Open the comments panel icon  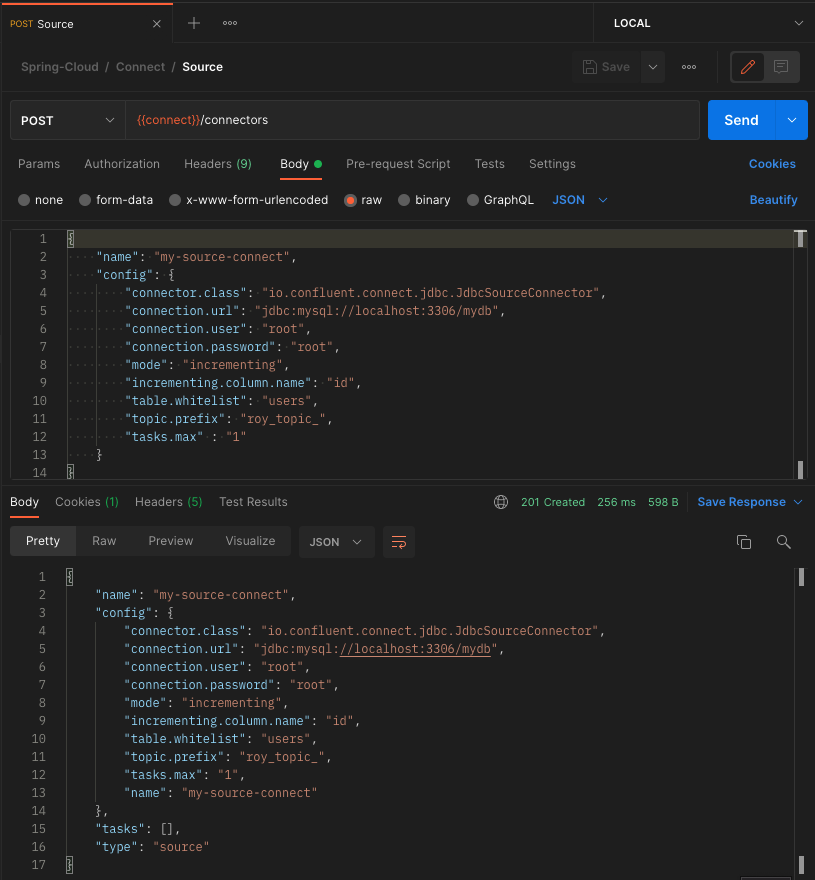[x=781, y=67]
